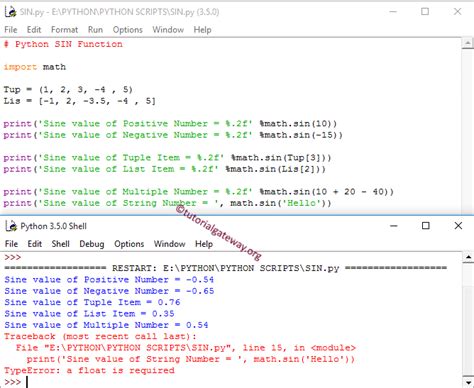474x388 pixels.
Task: Click 'TypeError: a float is required' line
Action: (x=89, y=370)
